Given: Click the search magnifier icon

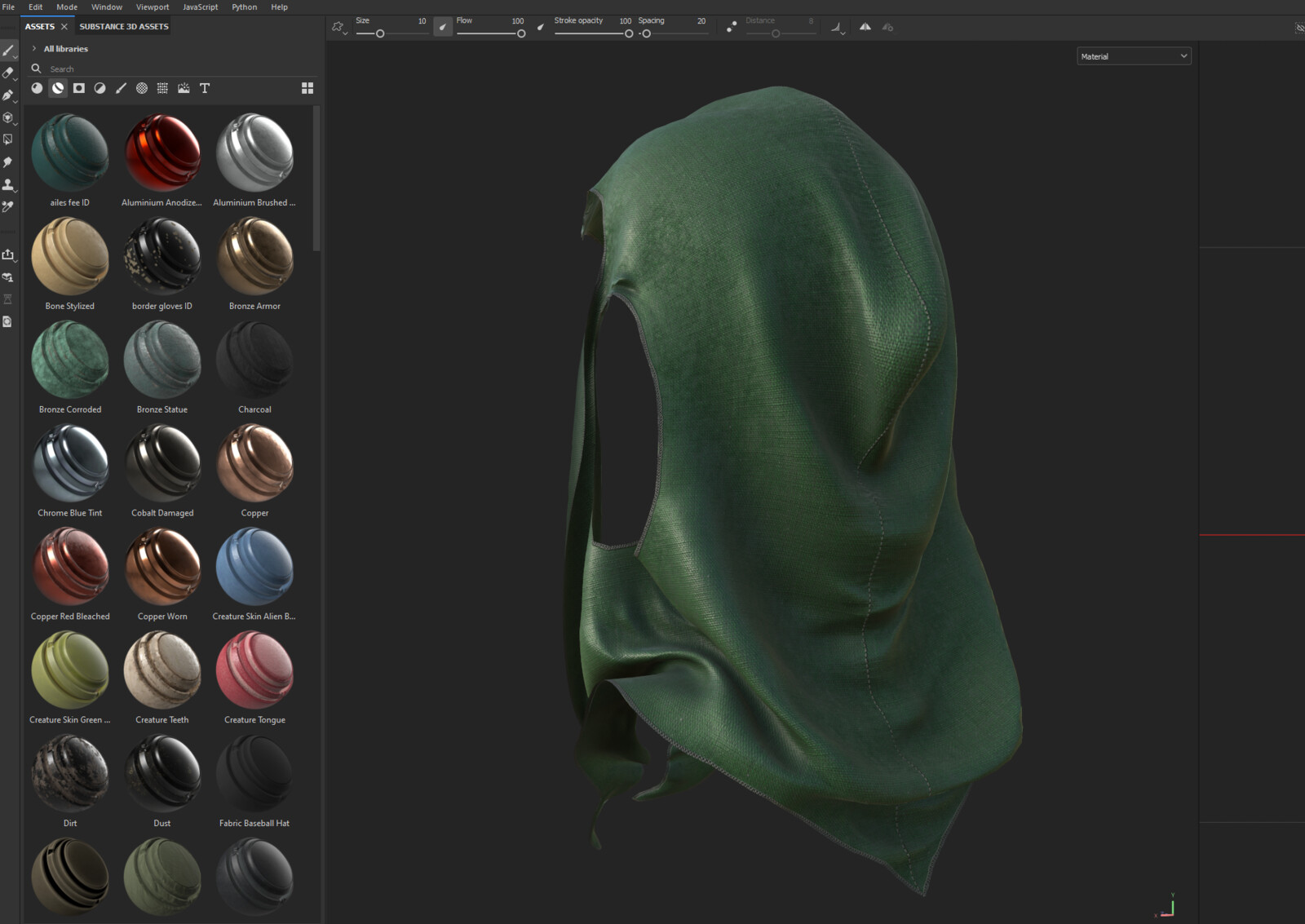Looking at the screenshot, I should pyautogui.click(x=36, y=69).
